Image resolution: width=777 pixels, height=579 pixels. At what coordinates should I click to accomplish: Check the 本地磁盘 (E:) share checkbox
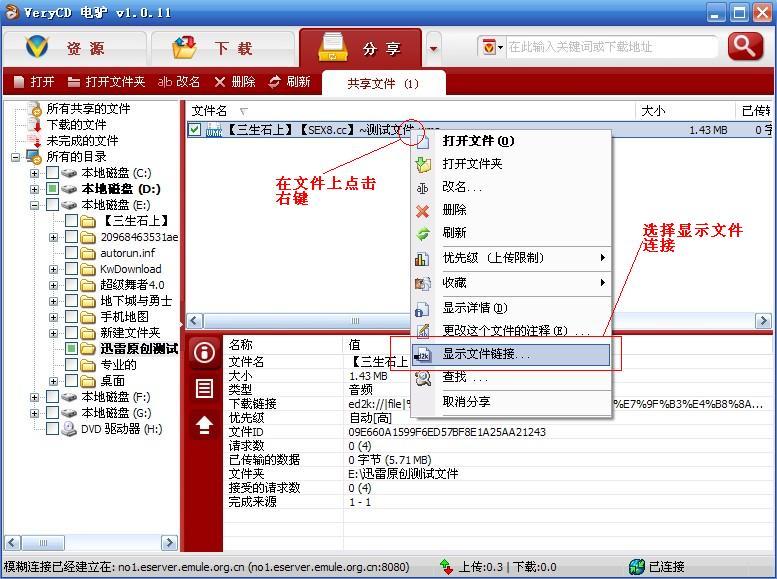[53, 205]
